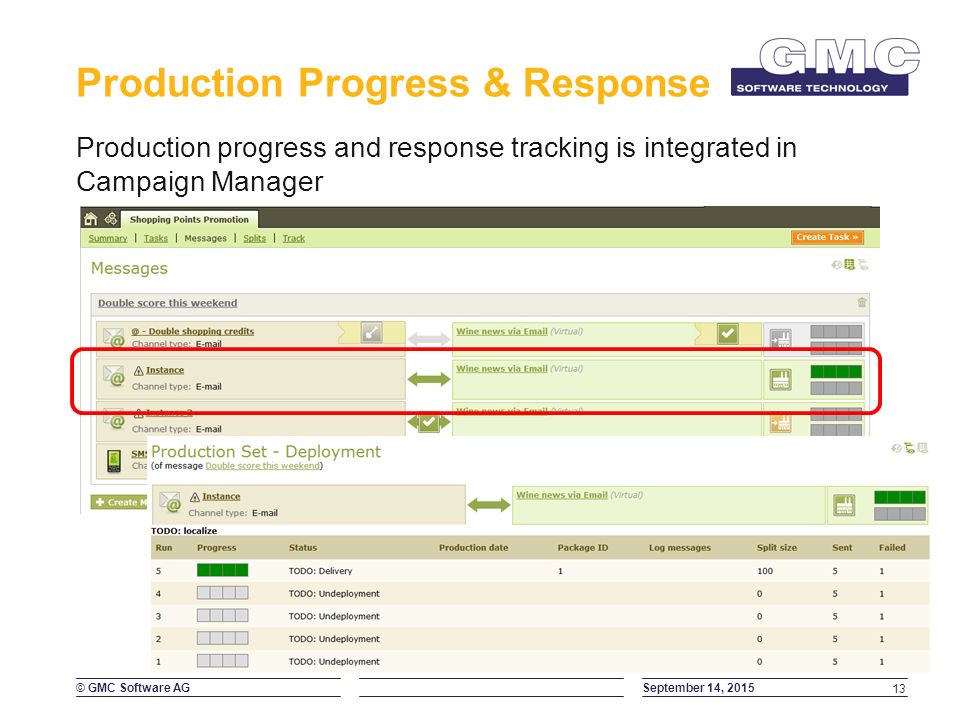The height and width of the screenshot is (720, 960).
Task: Click the Production date column header
Action: tap(473, 548)
